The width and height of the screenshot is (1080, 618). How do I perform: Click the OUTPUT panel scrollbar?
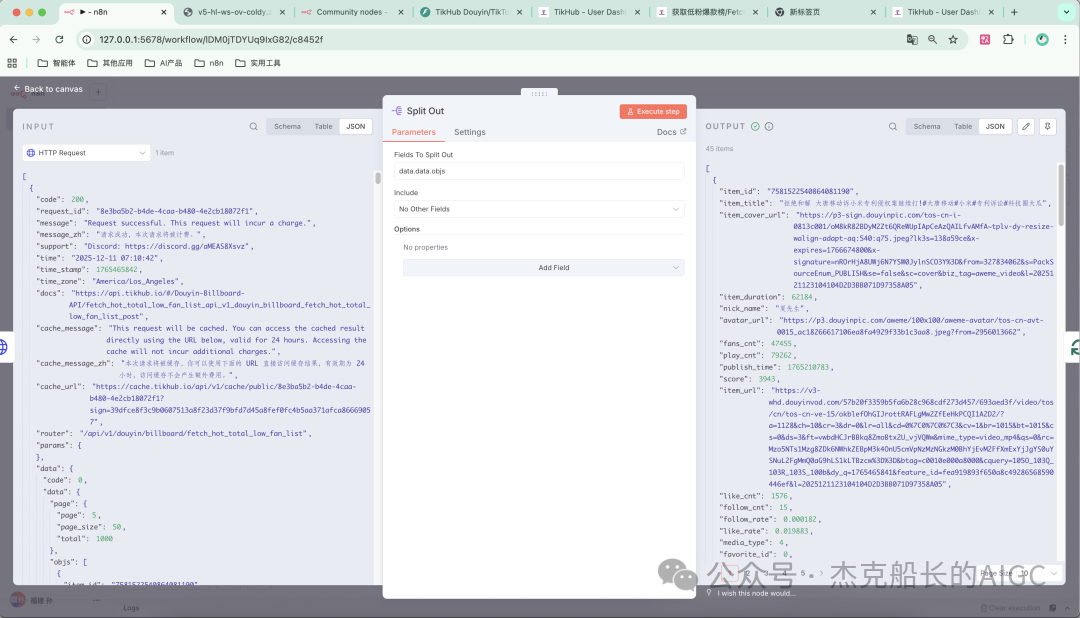[x=1061, y=194]
